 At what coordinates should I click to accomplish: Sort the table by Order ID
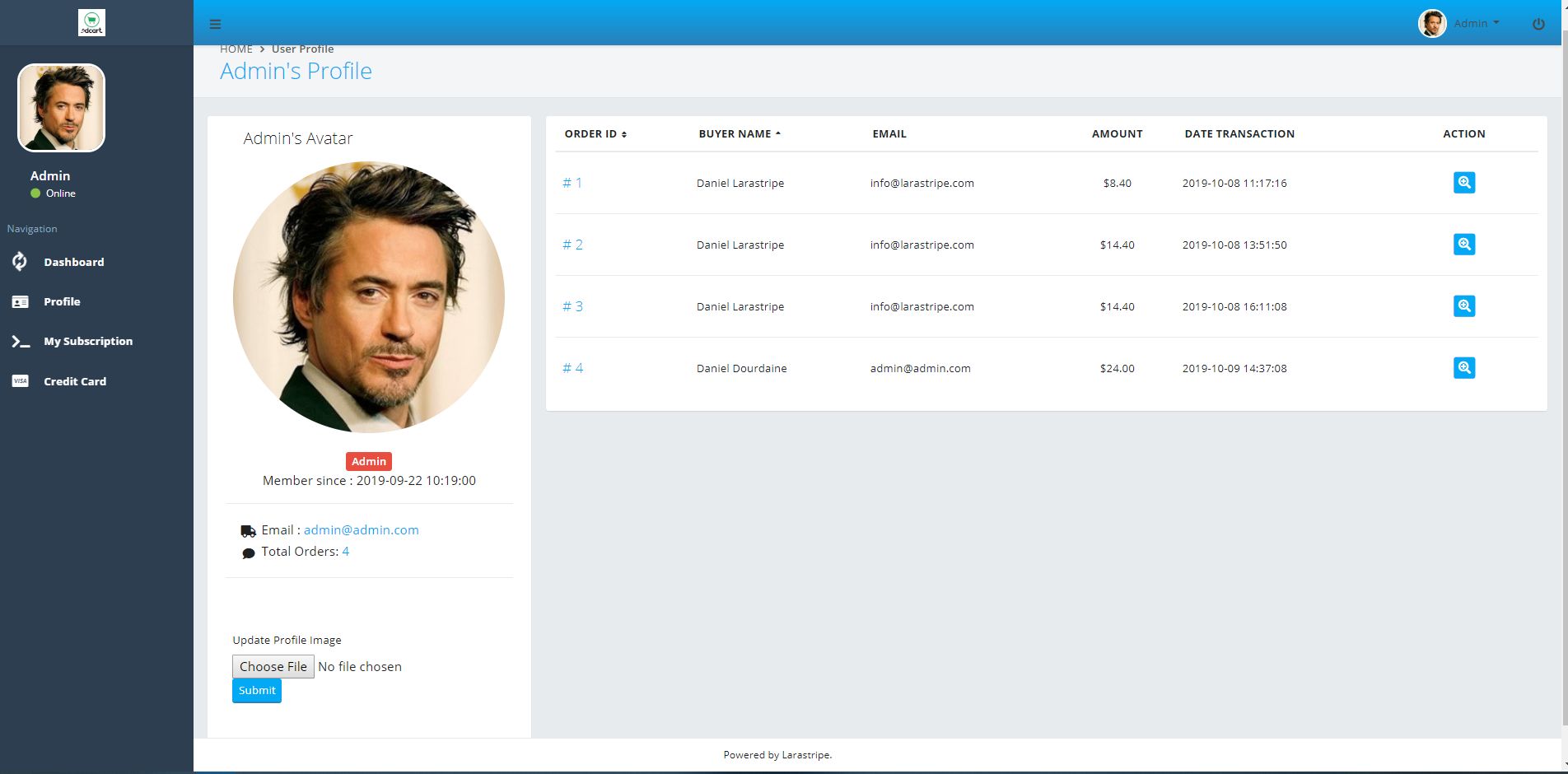point(595,133)
